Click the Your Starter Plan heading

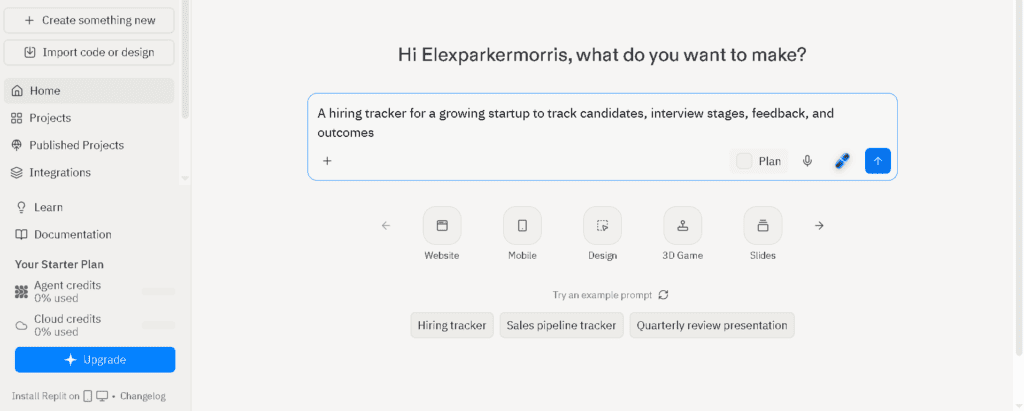pyautogui.click(x=59, y=265)
